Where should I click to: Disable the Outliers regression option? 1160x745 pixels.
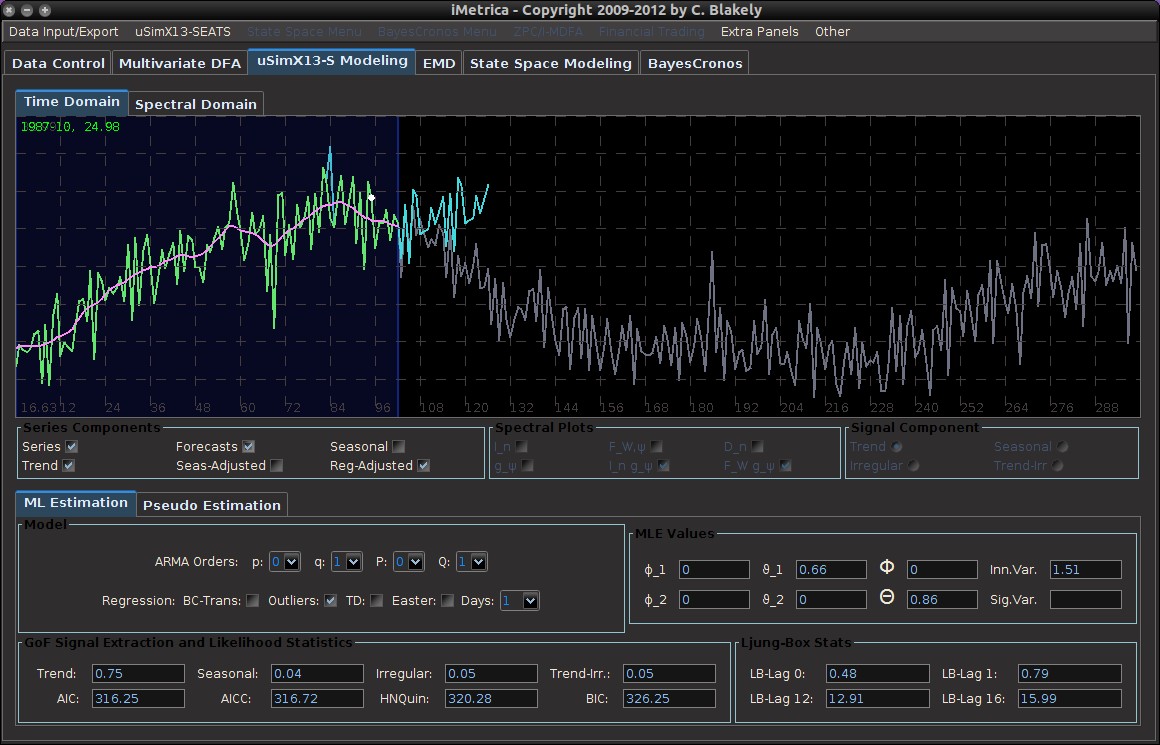pyautogui.click(x=329, y=601)
